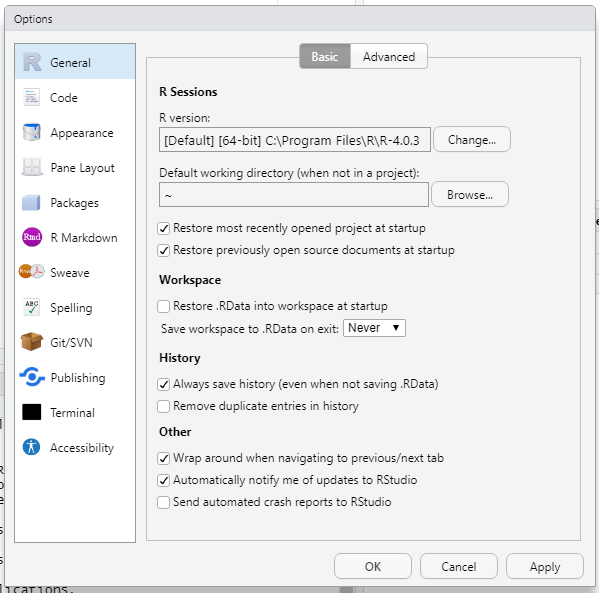The image size is (599, 593).
Task: Select the Accessibility person icon
Action: [31, 447]
